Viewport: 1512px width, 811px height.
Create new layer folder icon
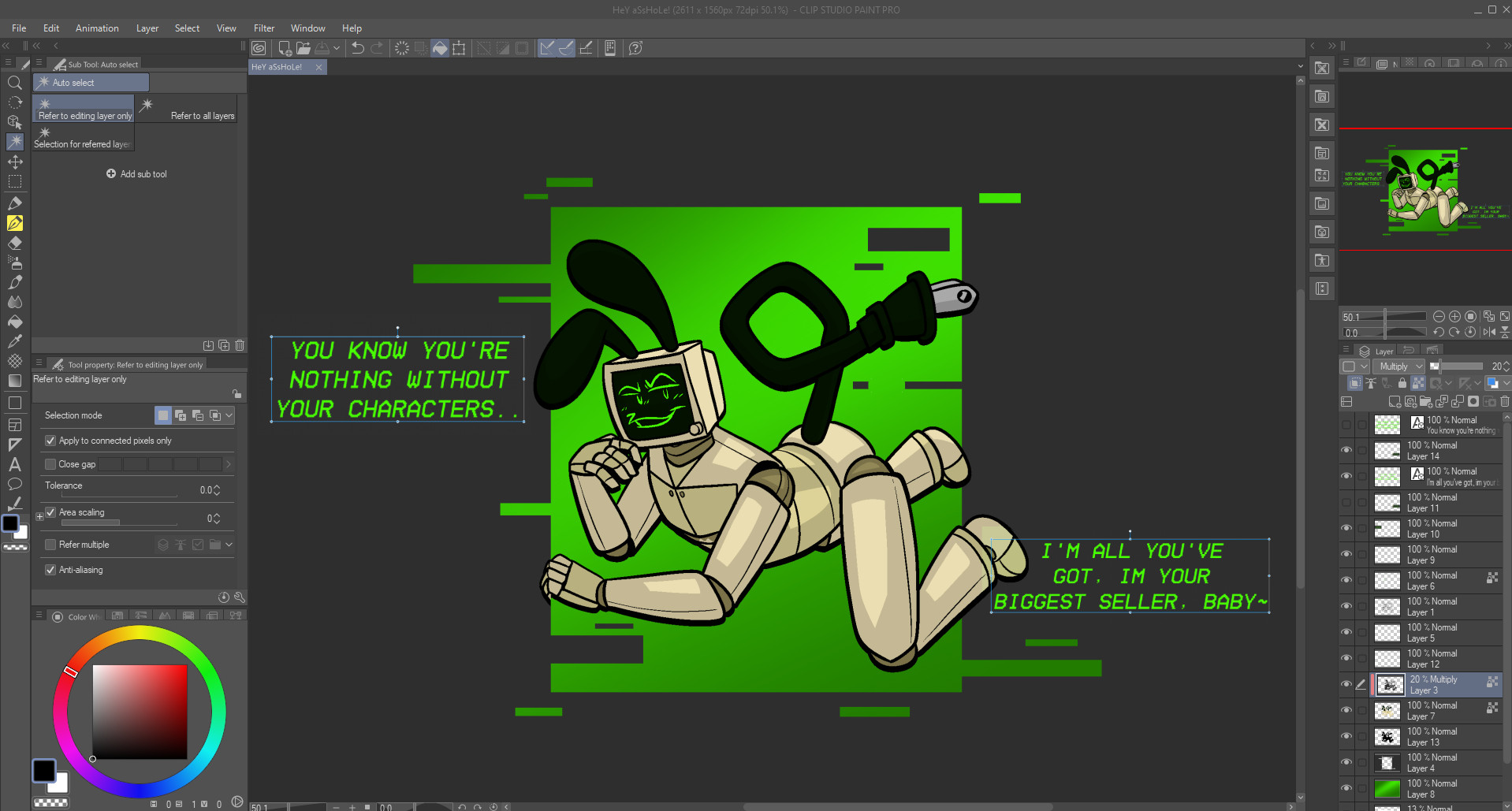coord(1425,402)
